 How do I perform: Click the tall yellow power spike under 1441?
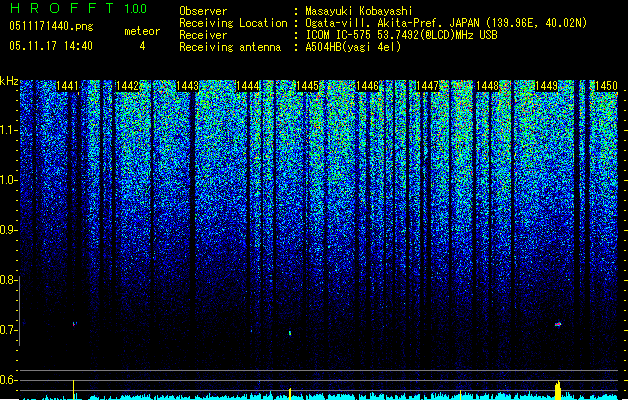[x=73, y=390]
